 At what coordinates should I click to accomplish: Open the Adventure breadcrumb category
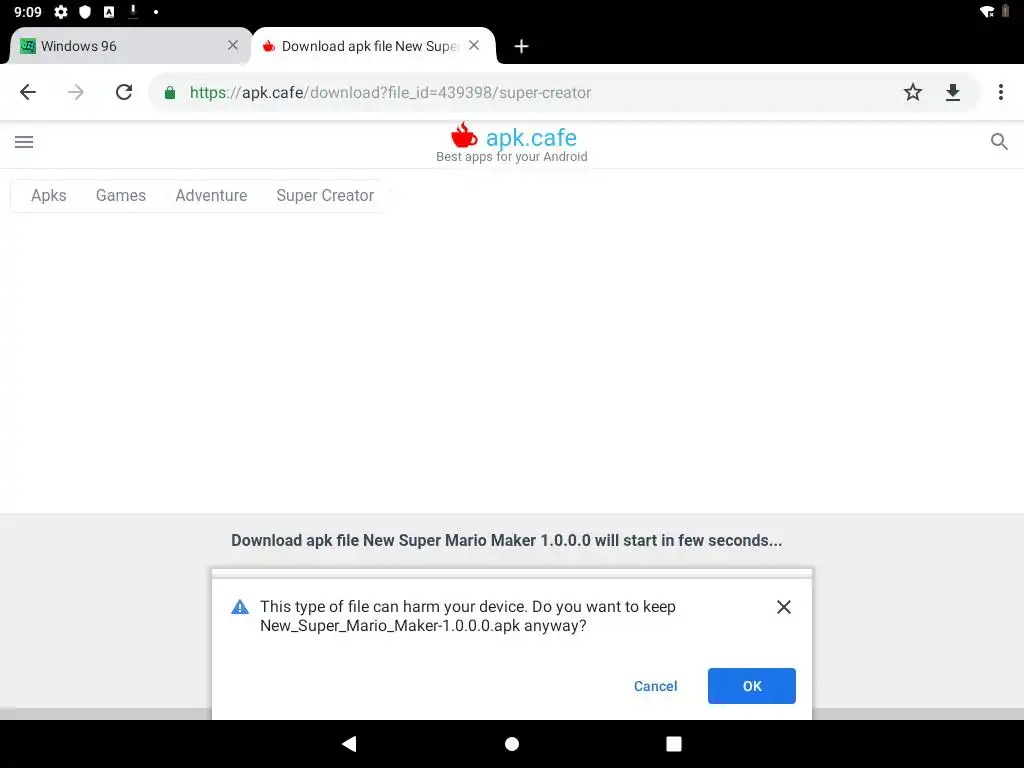[211, 195]
